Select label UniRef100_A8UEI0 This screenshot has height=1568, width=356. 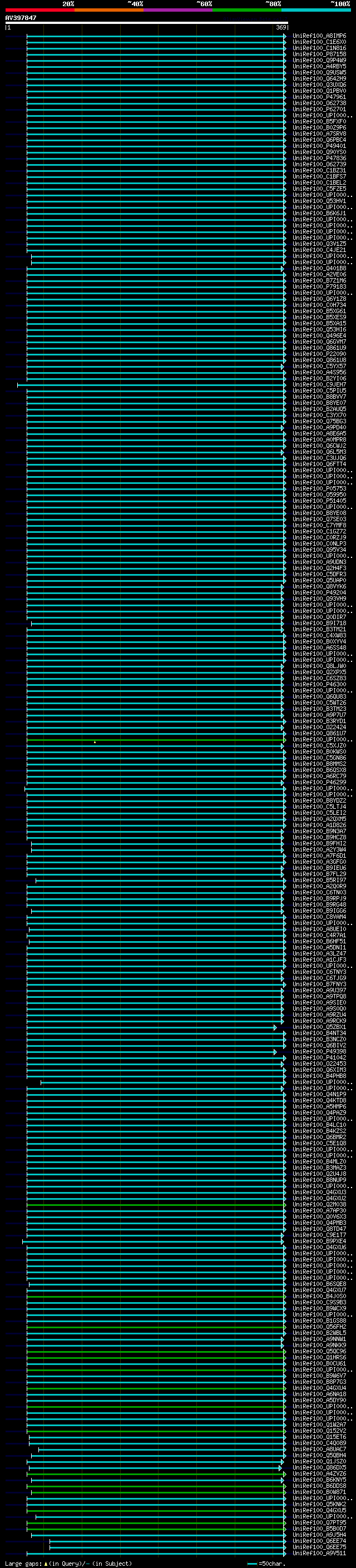319,929
